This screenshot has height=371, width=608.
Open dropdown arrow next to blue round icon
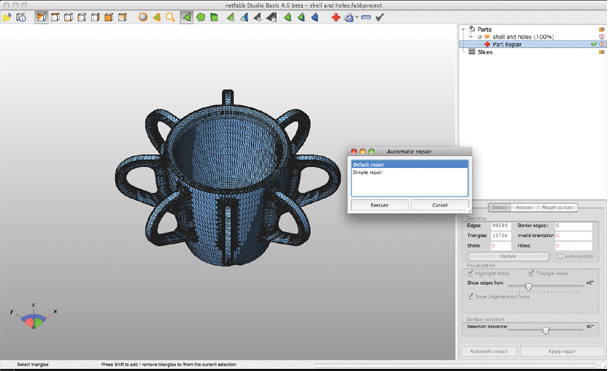(x=357, y=17)
